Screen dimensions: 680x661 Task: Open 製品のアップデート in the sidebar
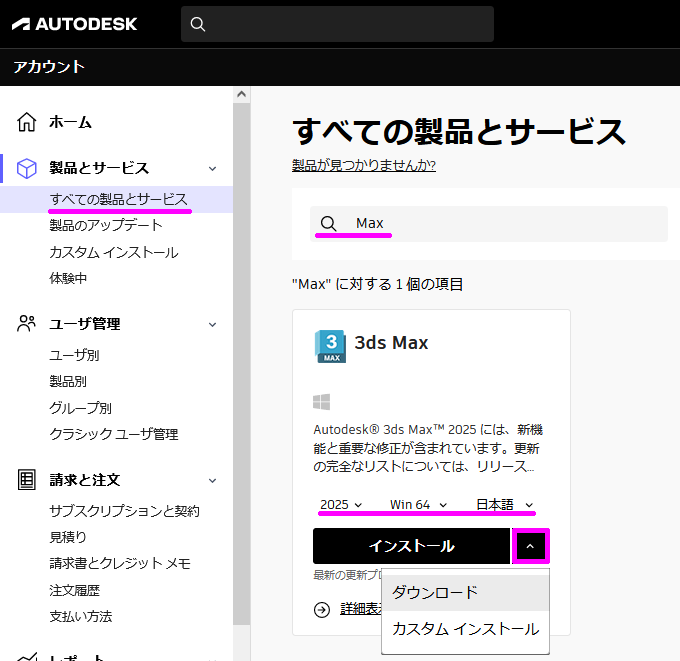tap(106, 226)
